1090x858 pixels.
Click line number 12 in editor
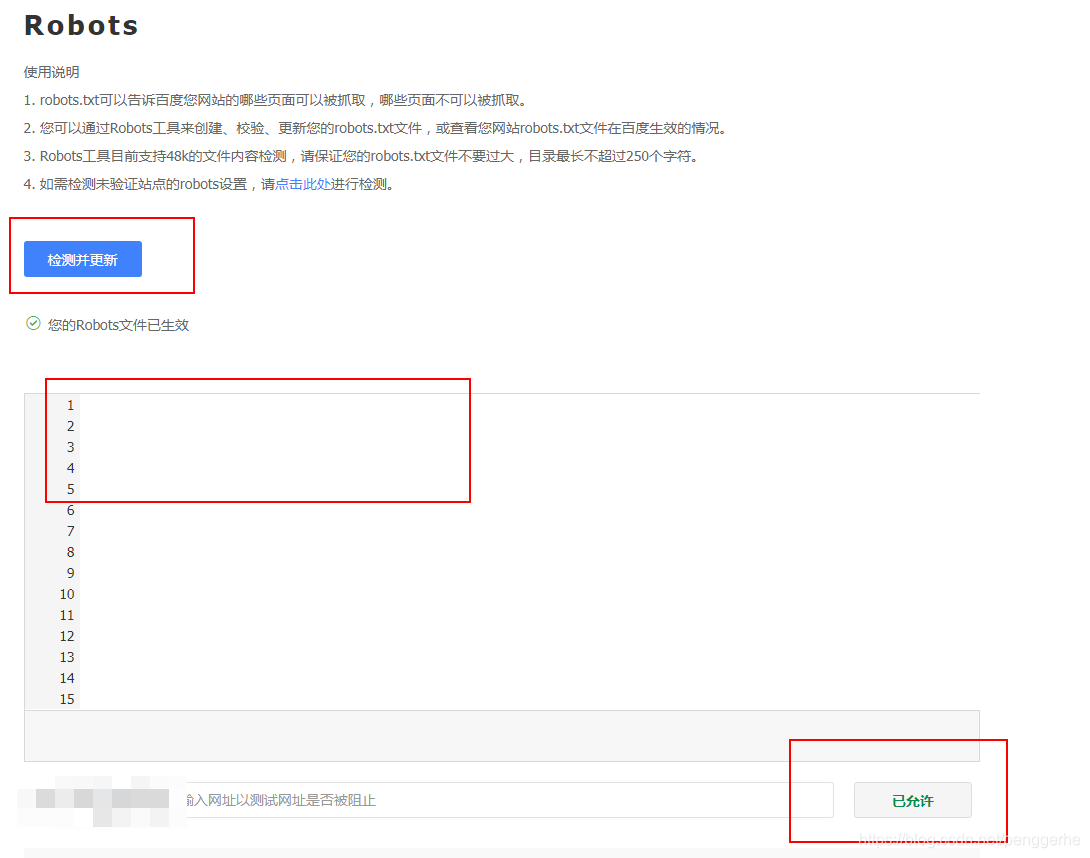coord(67,636)
